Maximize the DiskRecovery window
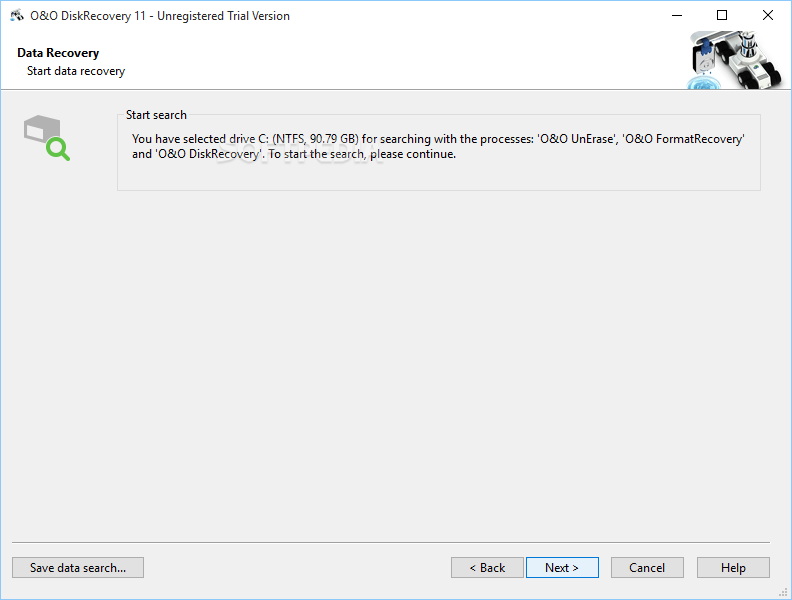792x600 pixels. (722, 16)
